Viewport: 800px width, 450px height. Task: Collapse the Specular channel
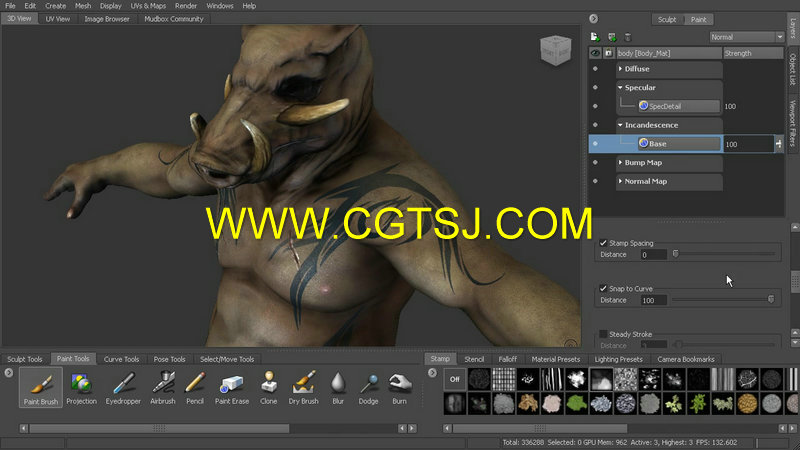(620, 87)
